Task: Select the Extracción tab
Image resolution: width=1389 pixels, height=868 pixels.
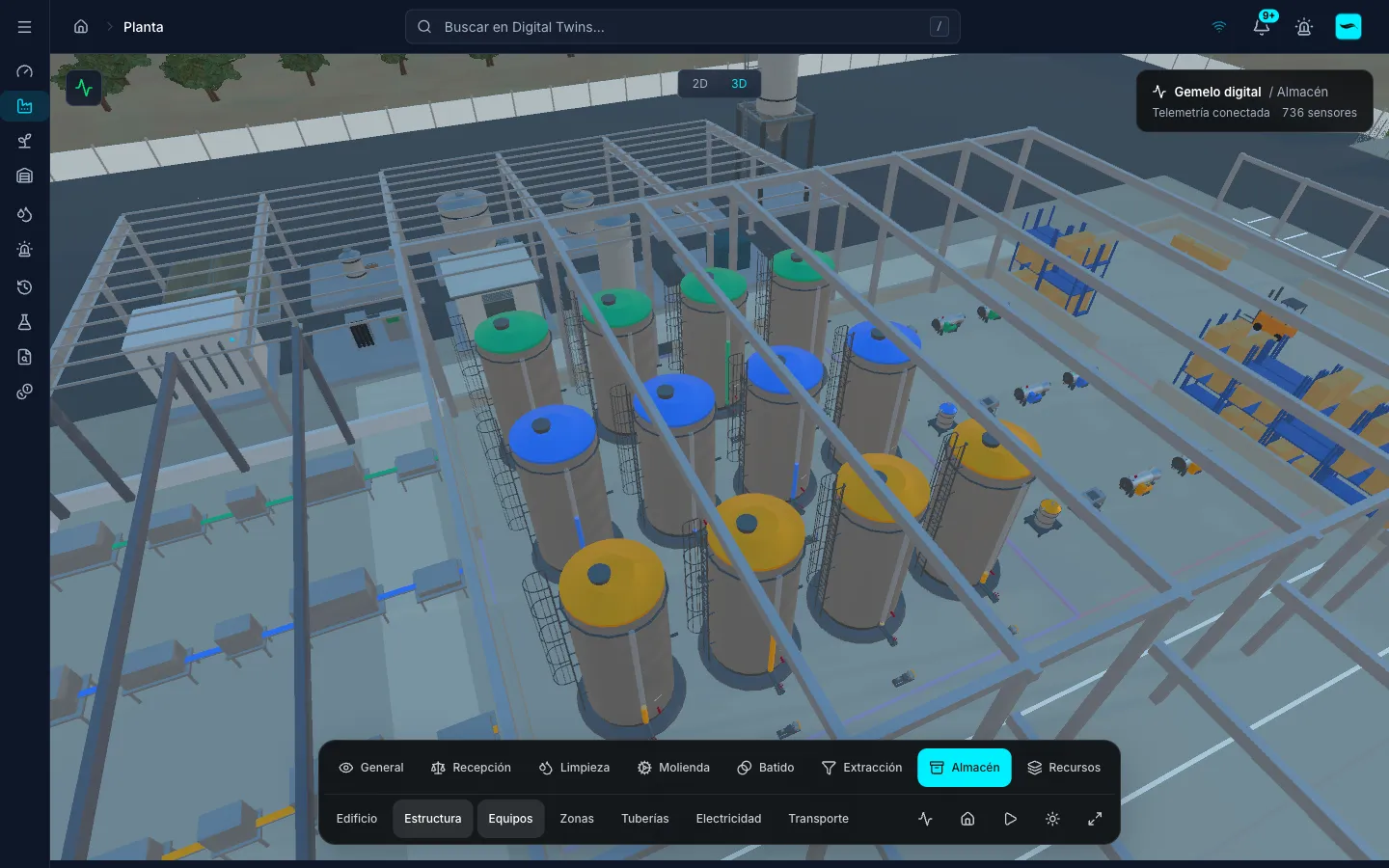Action: point(862,768)
